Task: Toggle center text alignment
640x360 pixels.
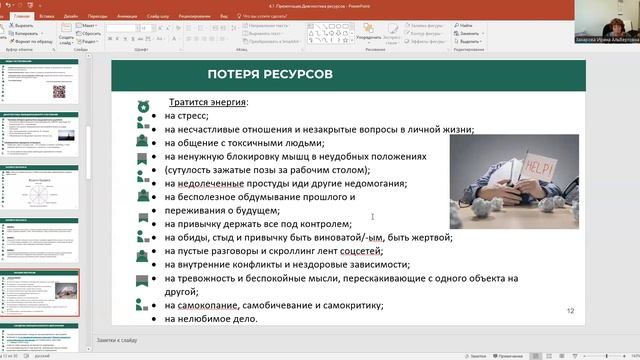Action: pos(196,39)
